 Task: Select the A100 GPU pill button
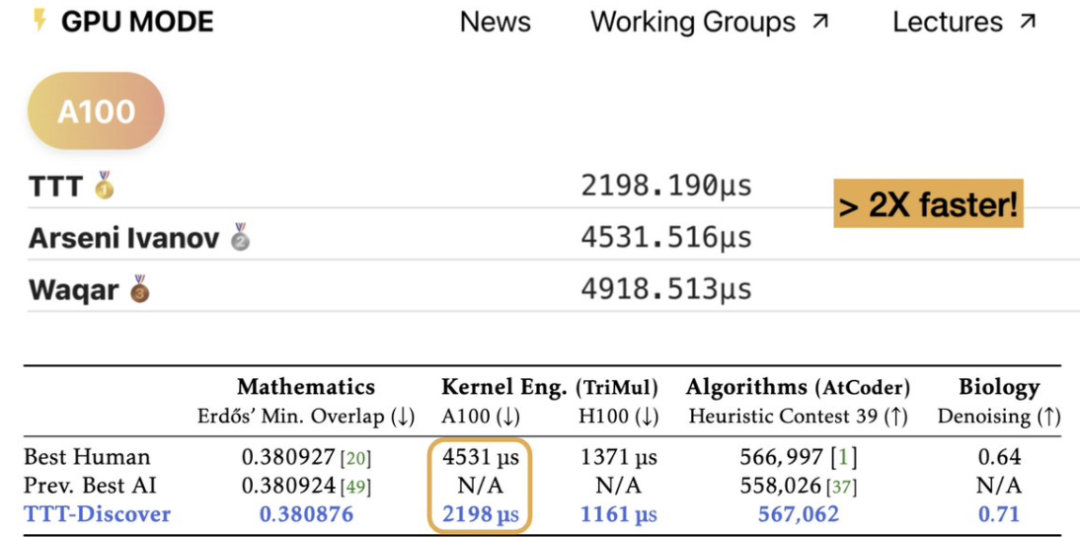[x=96, y=111]
